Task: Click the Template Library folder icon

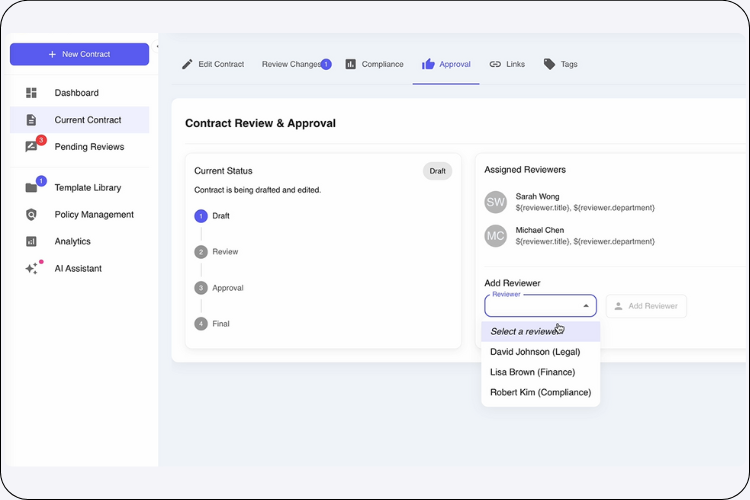Action: point(32,188)
